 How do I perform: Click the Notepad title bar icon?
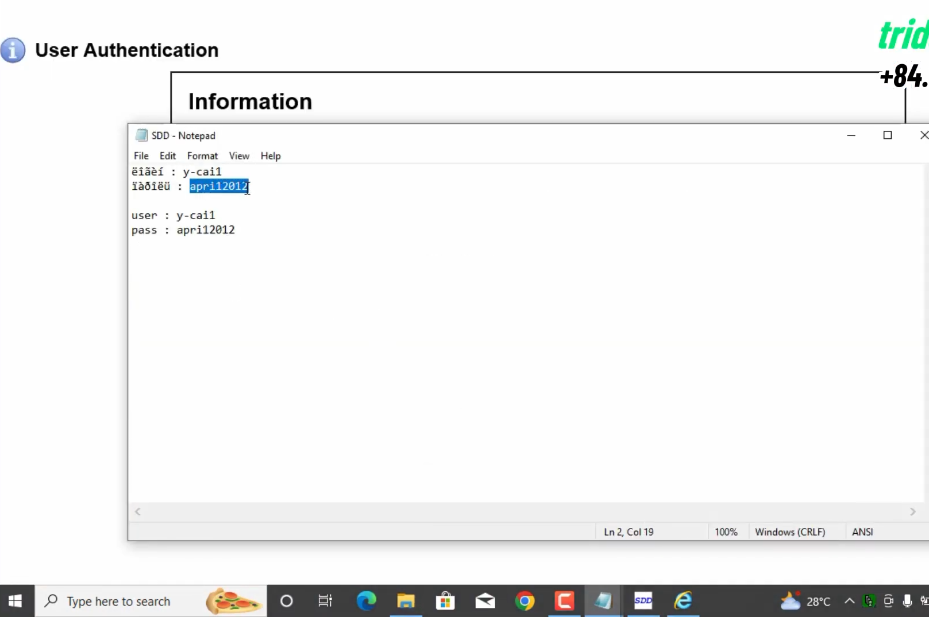click(x=141, y=135)
